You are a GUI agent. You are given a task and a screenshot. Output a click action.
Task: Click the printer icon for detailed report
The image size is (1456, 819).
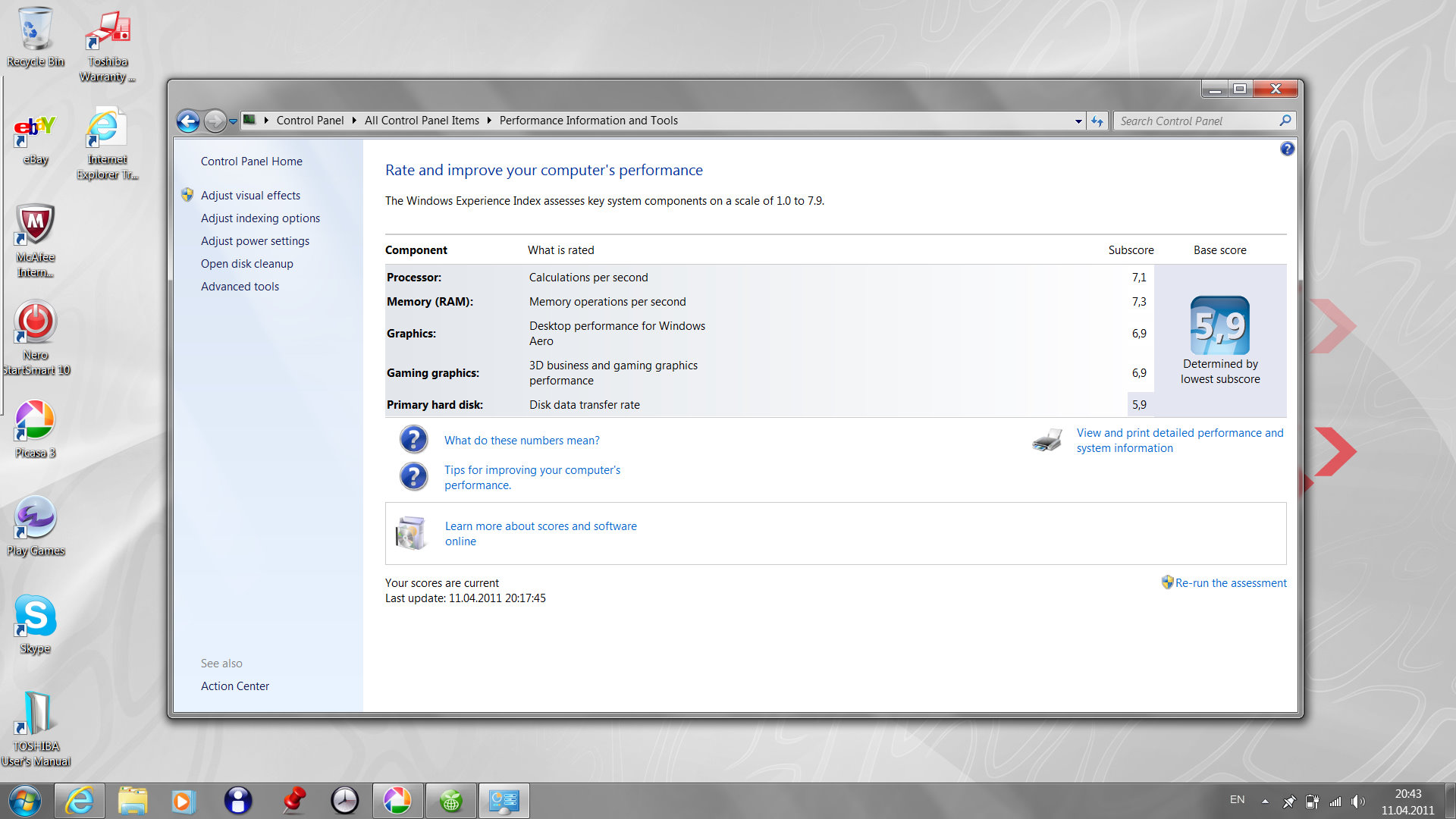click(x=1047, y=441)
